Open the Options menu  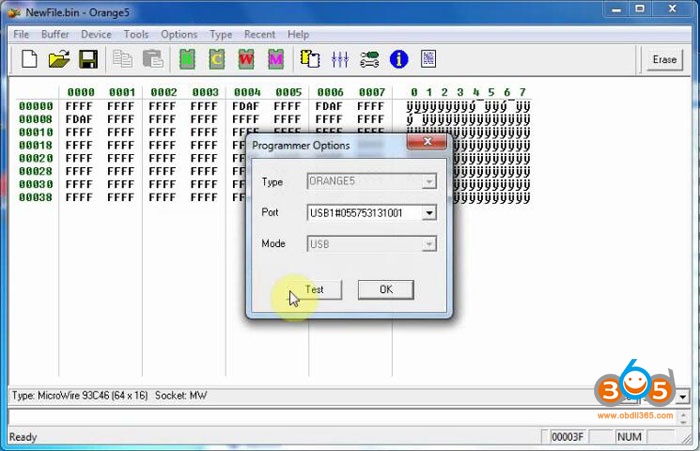[179, 34]
